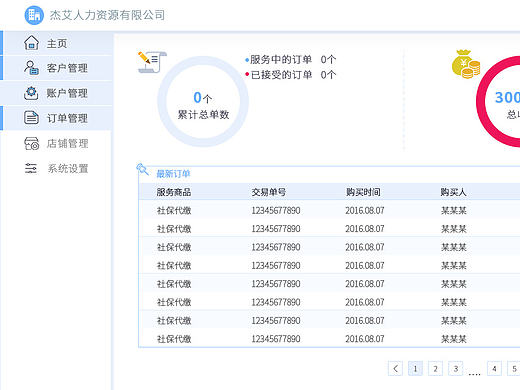Click the customer icon beside 客户管理
The height and width of the screenshot is (390, 520).
31,68
